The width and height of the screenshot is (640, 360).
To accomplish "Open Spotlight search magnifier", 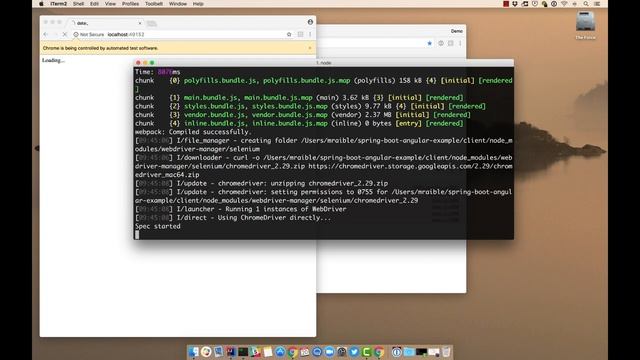I will (586, 4).
